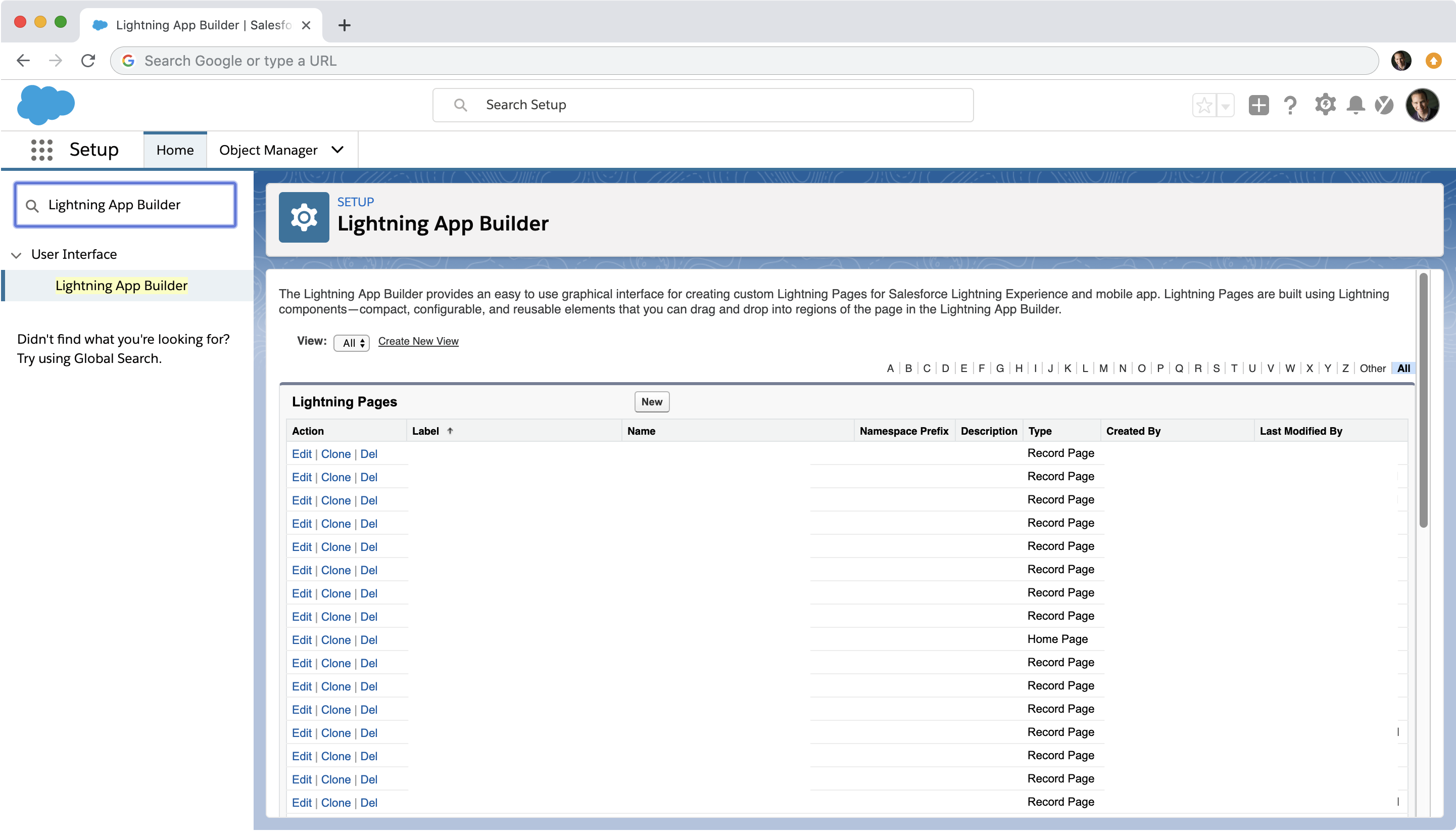Viewport: 1456px width, 831px height.
Task: Click the page vertical scrollbar thumb
Action: click(x=1424, y=399)
